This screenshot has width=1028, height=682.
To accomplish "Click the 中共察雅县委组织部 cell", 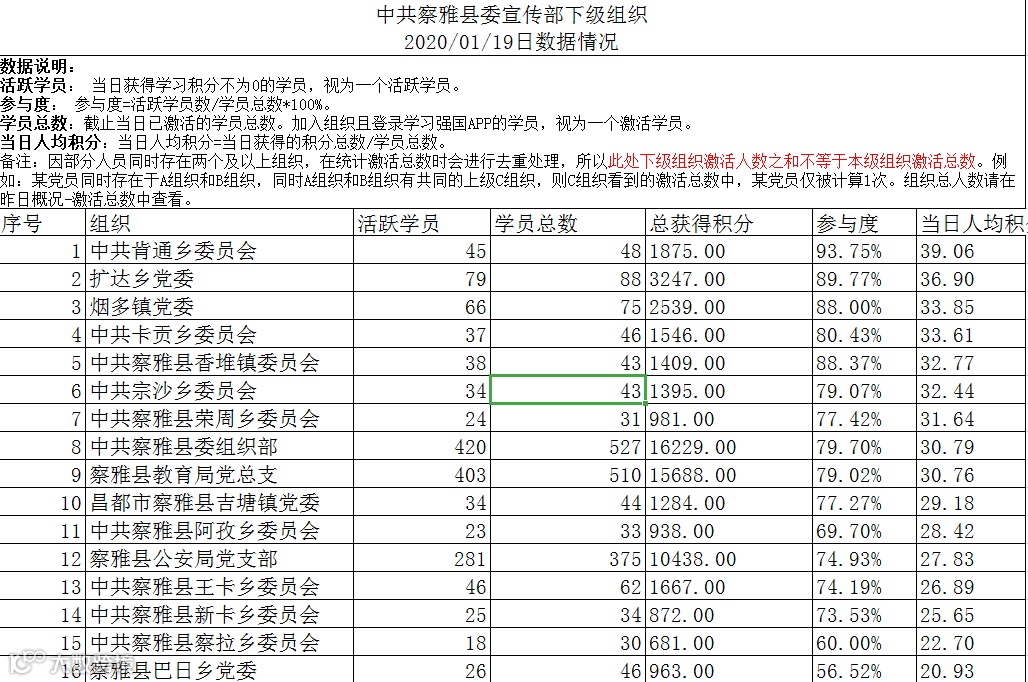I will [x=220, y=447].
